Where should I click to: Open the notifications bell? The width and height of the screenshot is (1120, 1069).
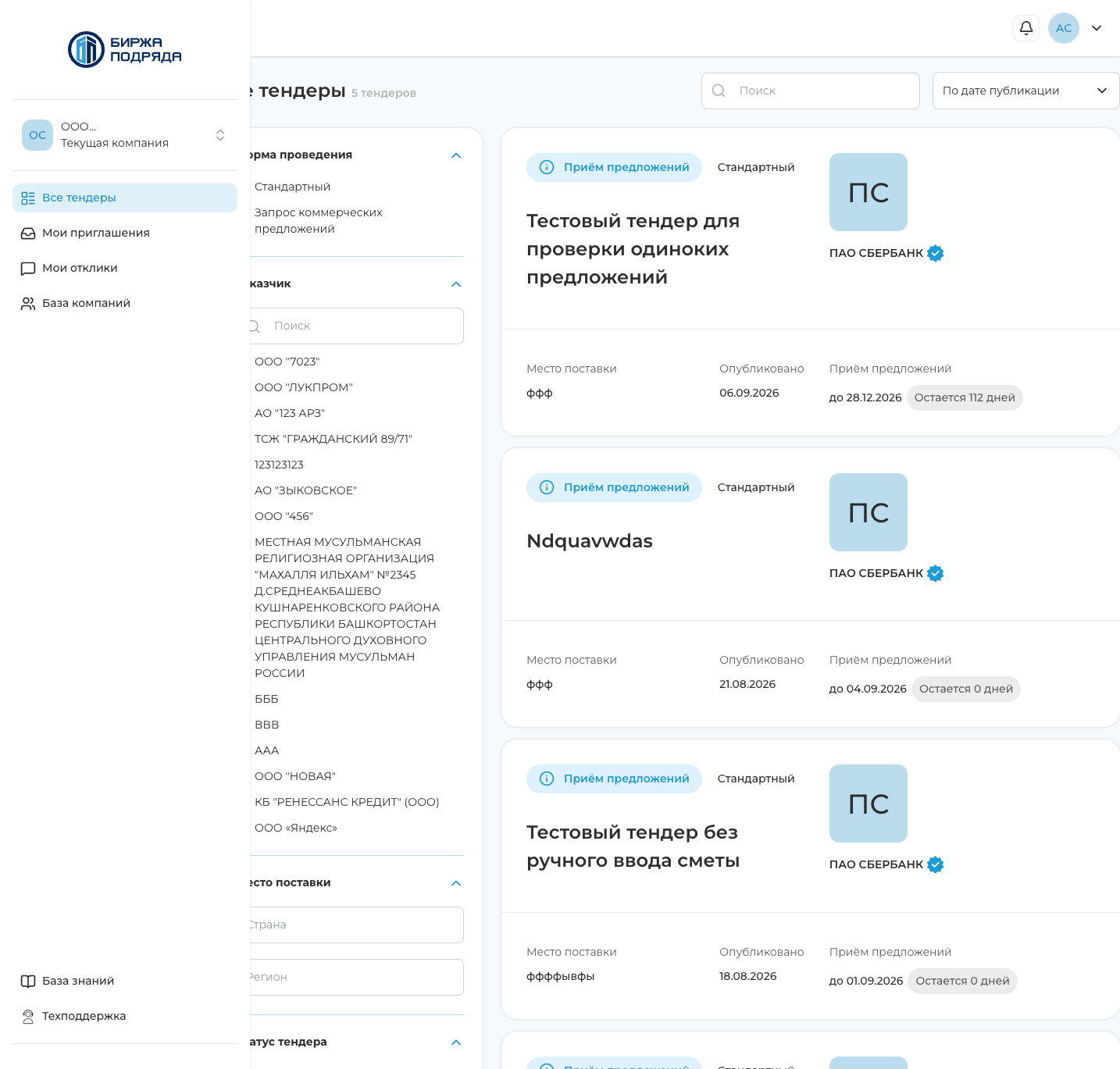1026,28
